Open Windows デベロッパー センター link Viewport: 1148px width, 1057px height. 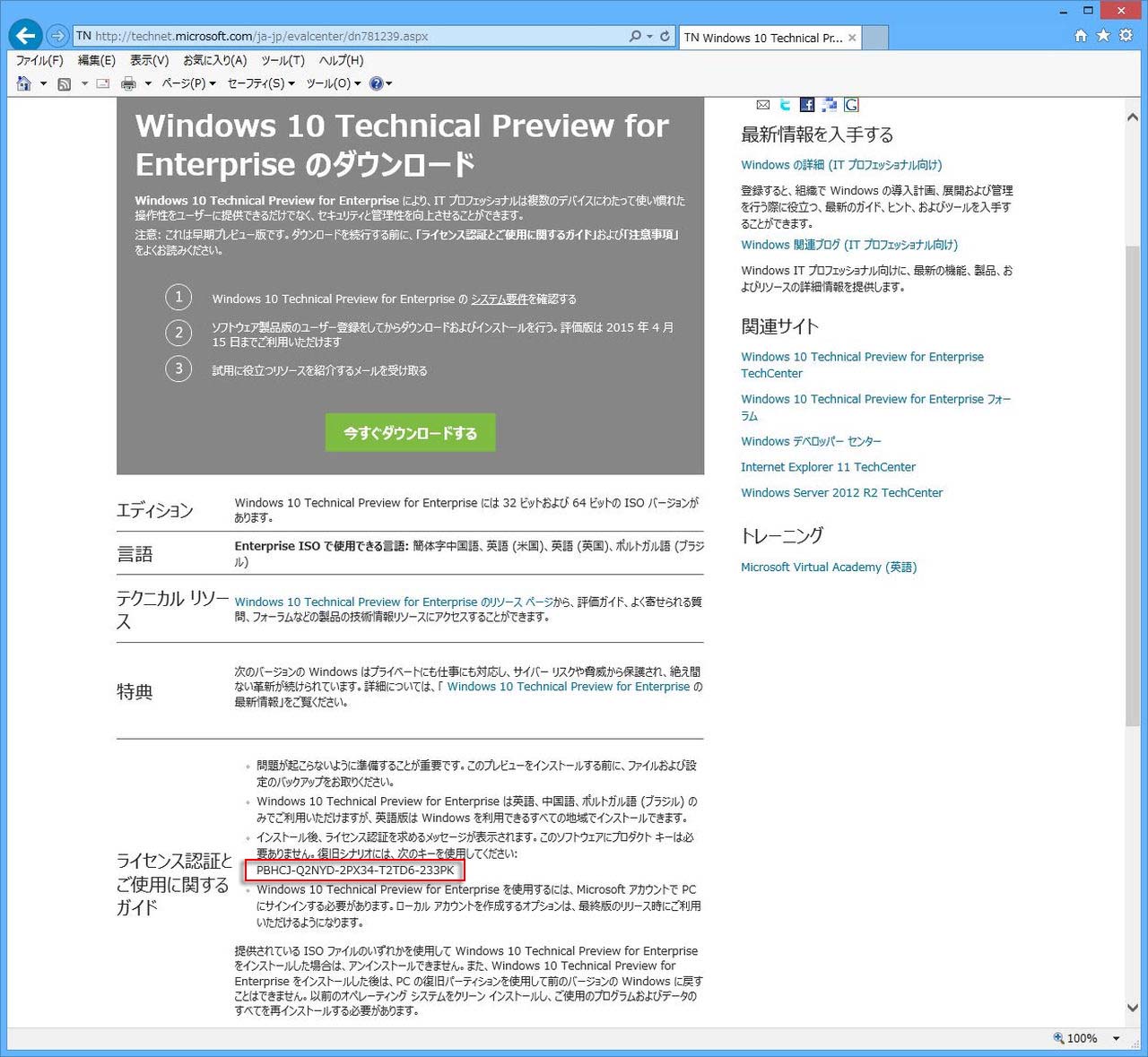pos(811,441)
